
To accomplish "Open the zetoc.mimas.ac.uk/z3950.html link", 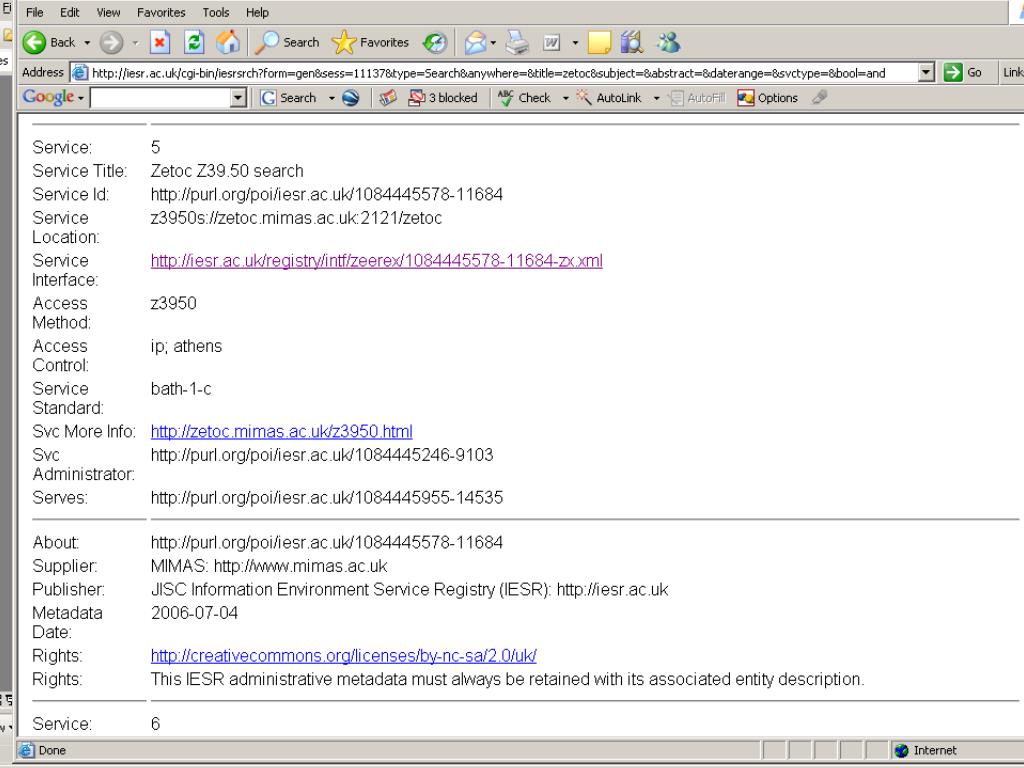I will (x=281, y=431).
